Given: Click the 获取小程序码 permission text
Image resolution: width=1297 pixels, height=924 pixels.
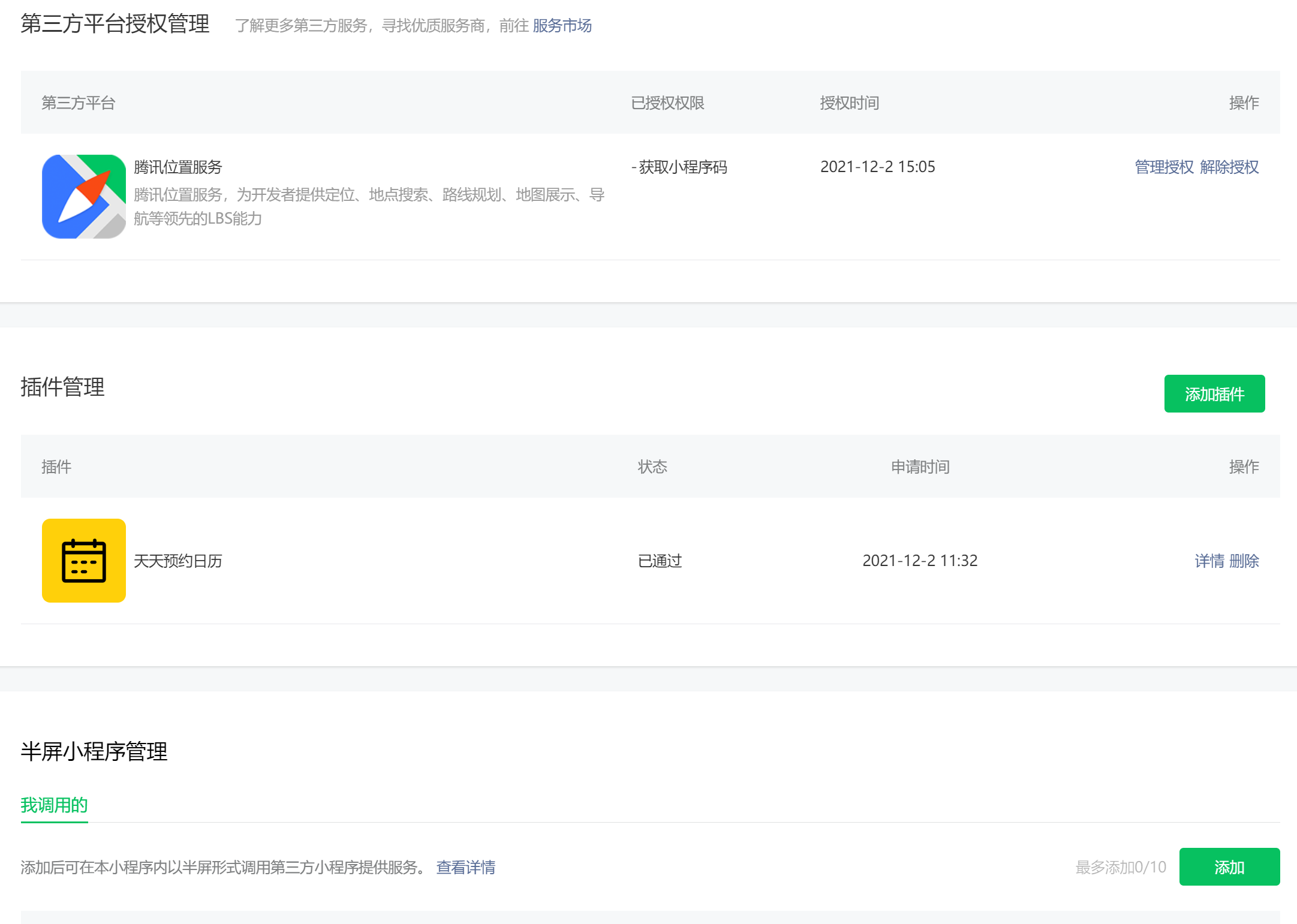Looking at the screenshot, I should pos(682,167).
